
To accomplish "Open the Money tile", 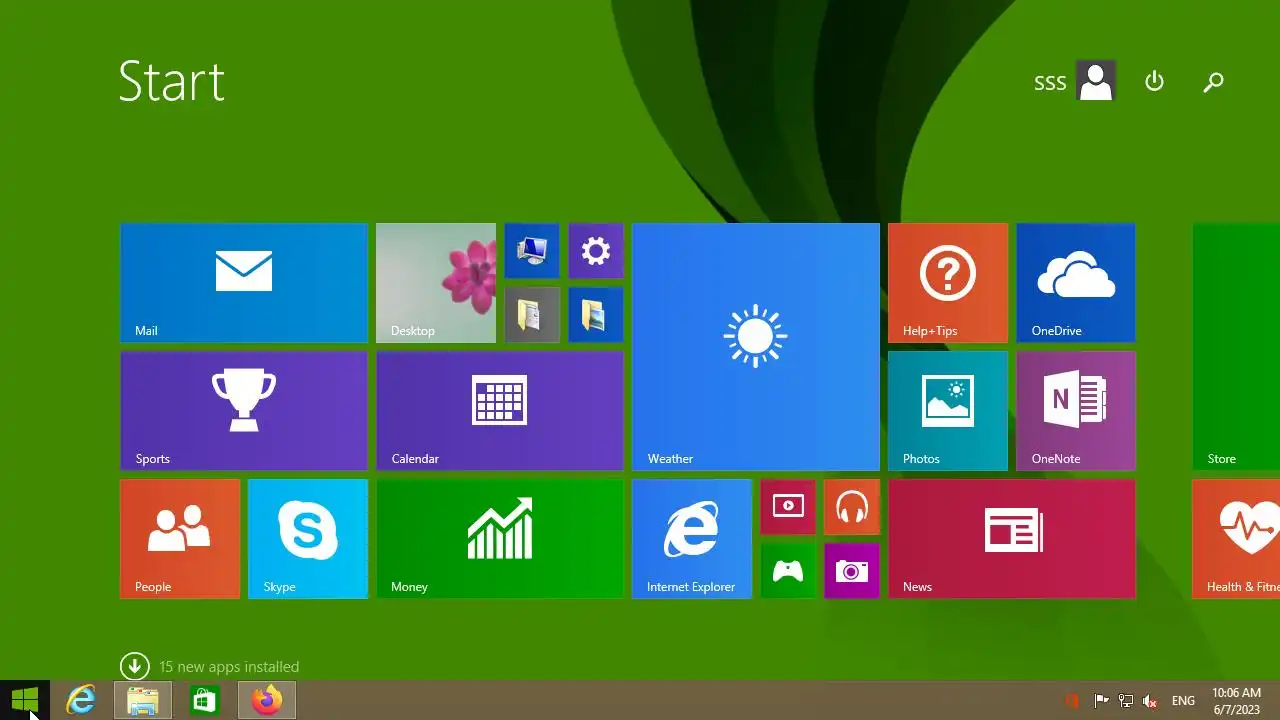I will point(500,539).
